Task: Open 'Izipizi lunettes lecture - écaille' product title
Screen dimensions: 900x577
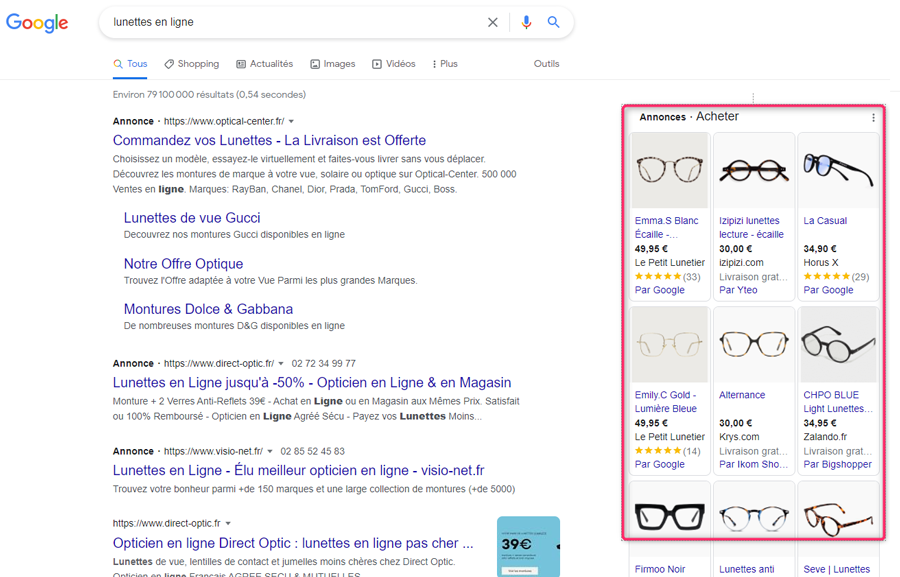Action: [751, 228]
